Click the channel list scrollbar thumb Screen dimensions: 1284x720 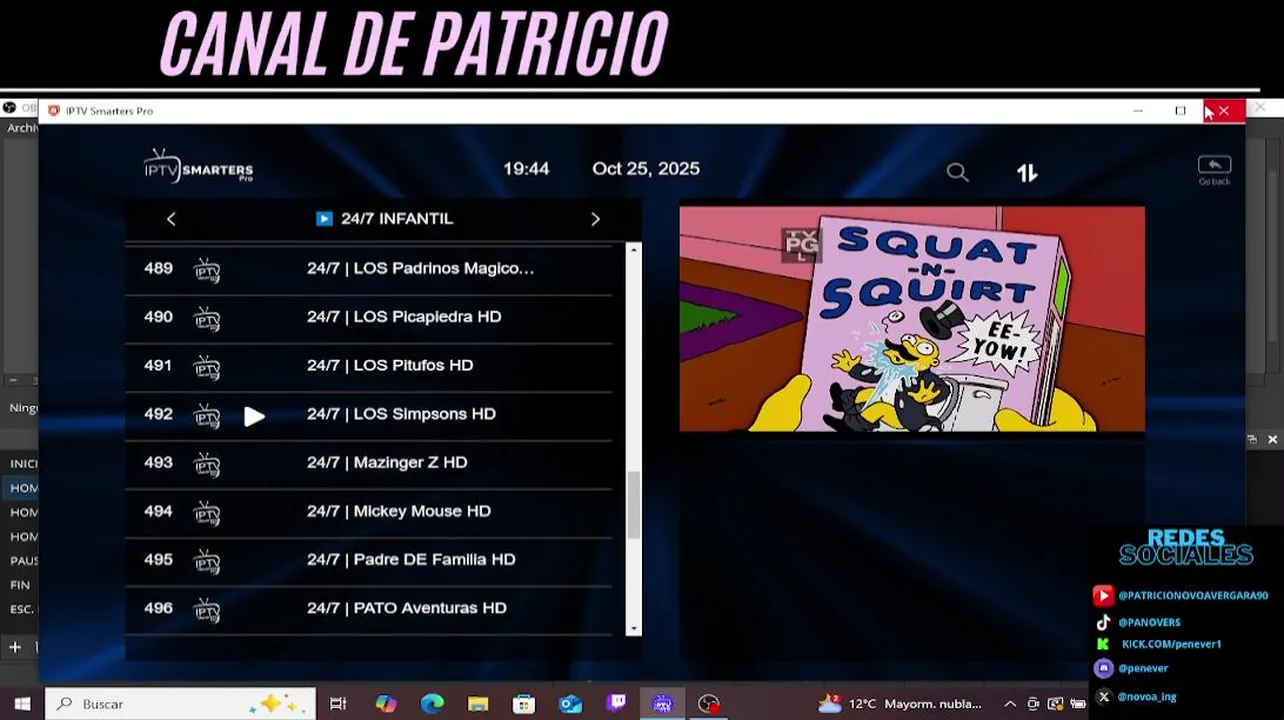[x=633, y=504]
